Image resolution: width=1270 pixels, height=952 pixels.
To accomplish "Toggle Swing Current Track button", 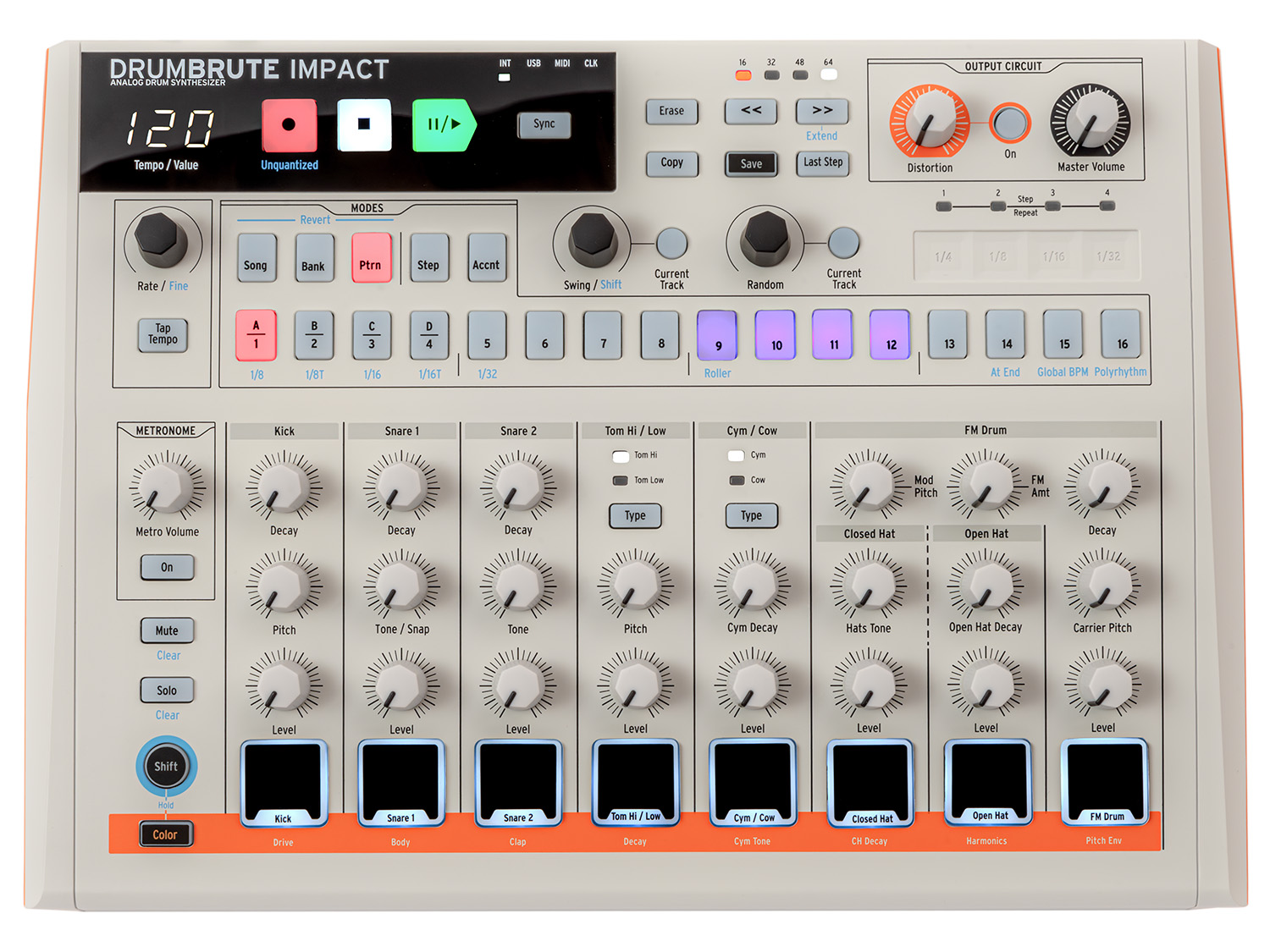I will click(671, 244).
